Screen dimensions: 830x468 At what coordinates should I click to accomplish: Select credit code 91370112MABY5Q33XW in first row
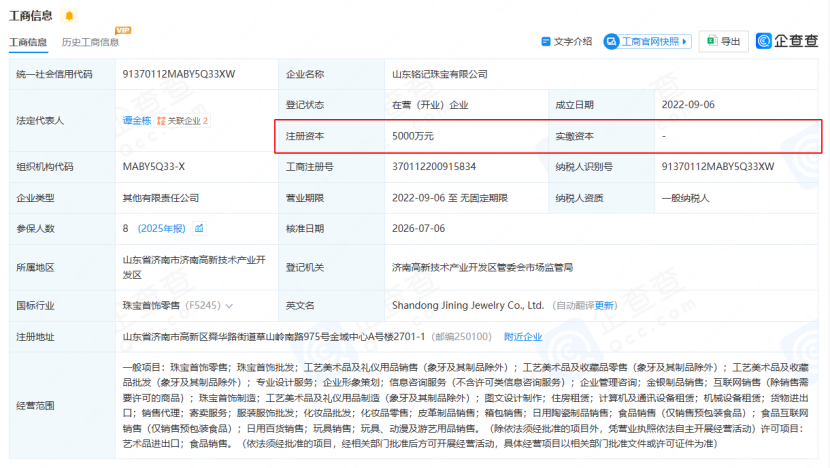[179, 74]
